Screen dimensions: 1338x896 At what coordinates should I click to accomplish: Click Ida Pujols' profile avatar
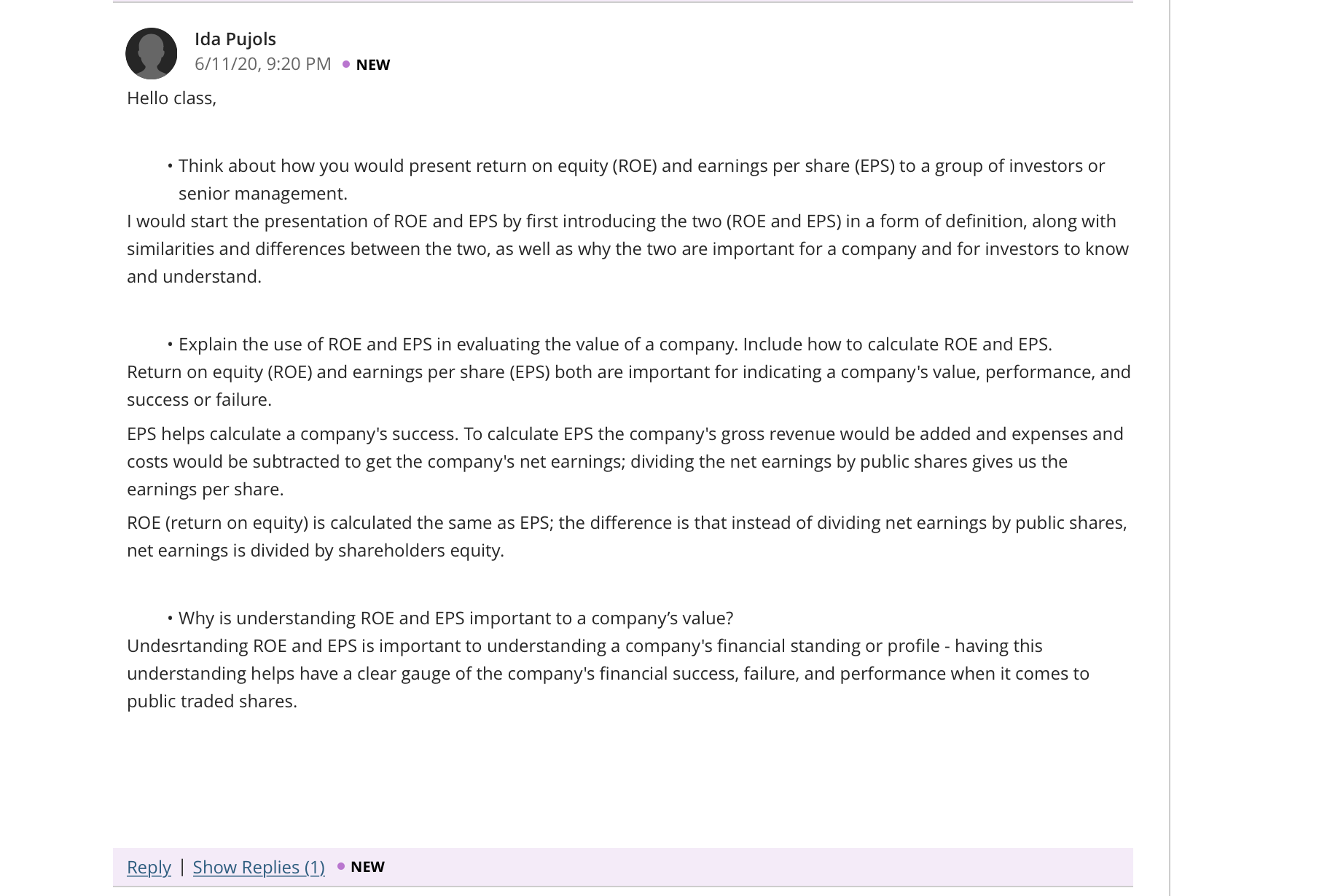click(152, 53)
